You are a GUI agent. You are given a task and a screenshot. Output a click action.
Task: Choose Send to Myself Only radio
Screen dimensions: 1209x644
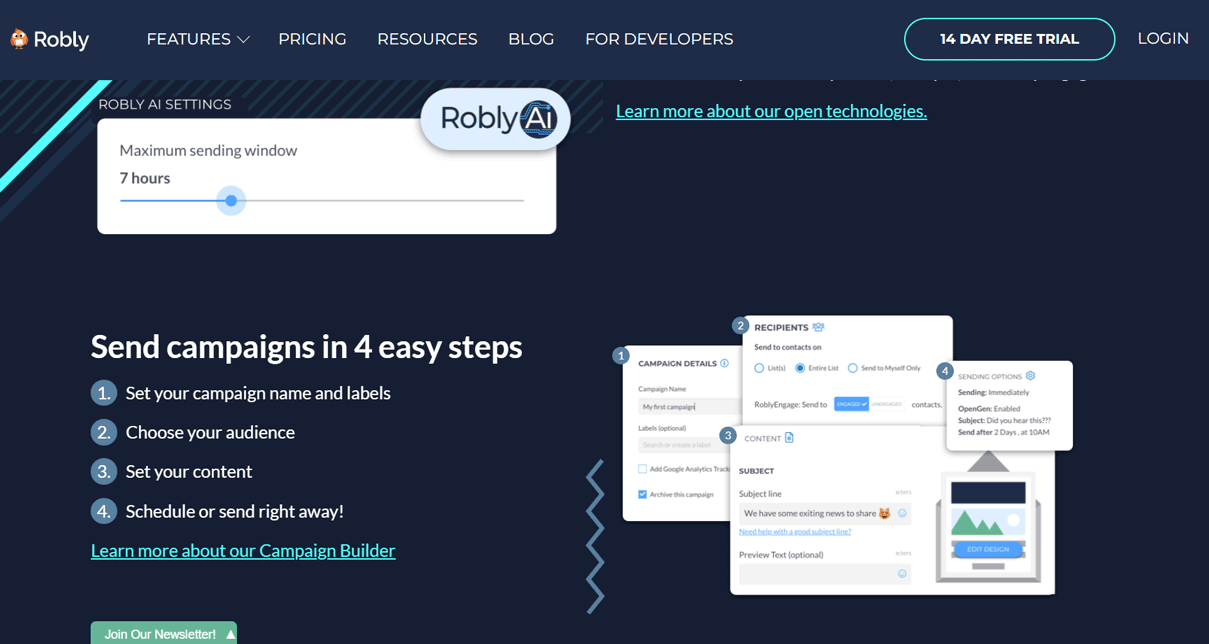click(x=852, y=368)
